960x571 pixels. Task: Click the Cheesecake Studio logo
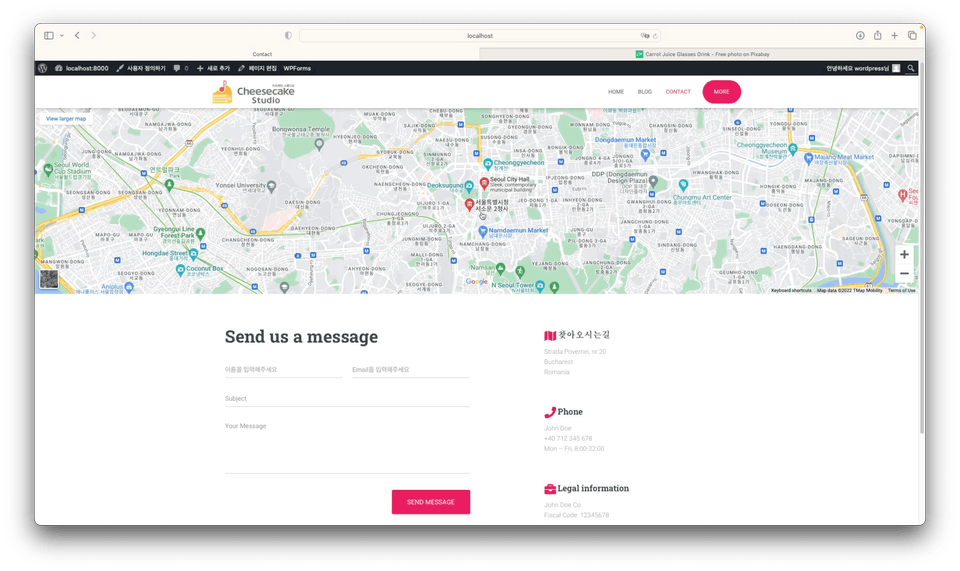click(x=253, y=92)
